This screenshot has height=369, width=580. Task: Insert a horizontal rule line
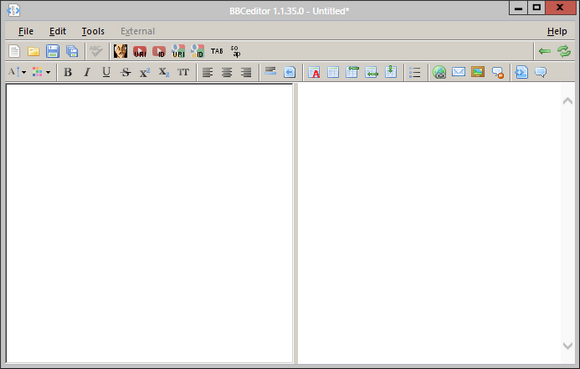coord(270,71)
